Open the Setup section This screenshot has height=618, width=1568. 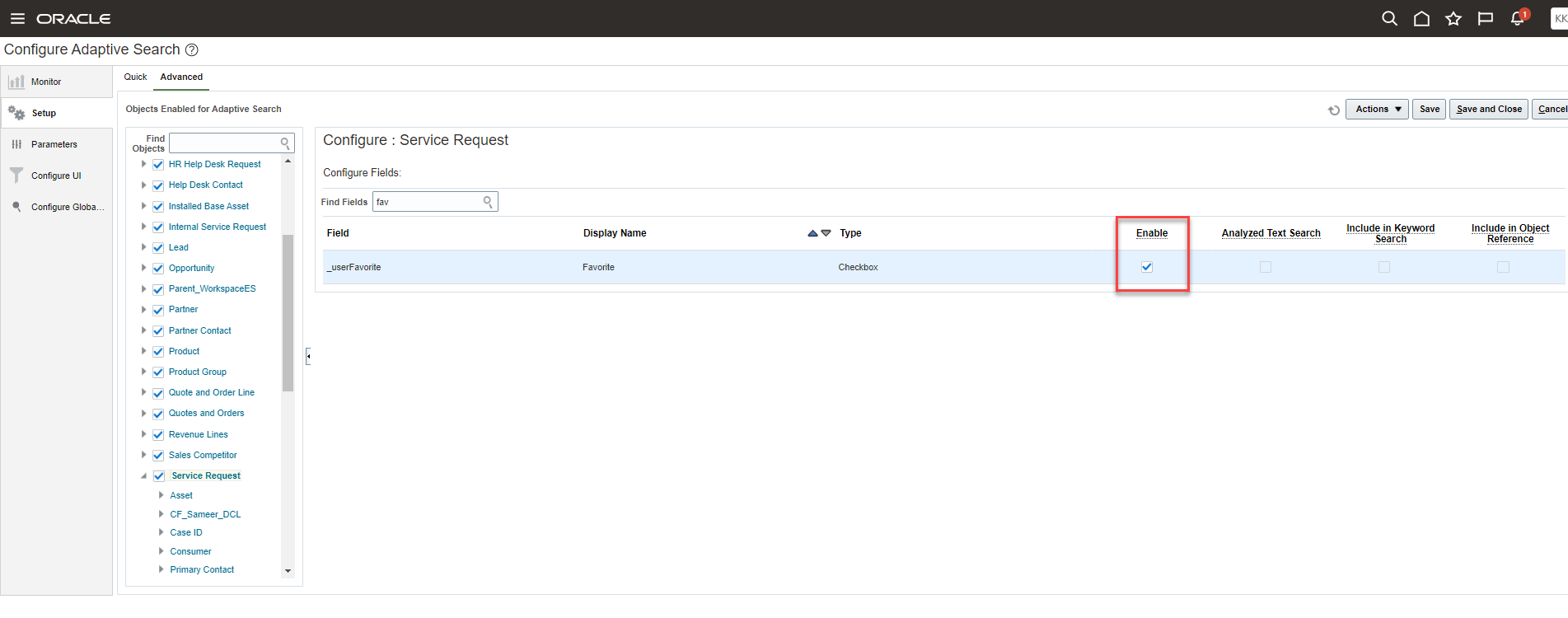[x=56, y=113]
